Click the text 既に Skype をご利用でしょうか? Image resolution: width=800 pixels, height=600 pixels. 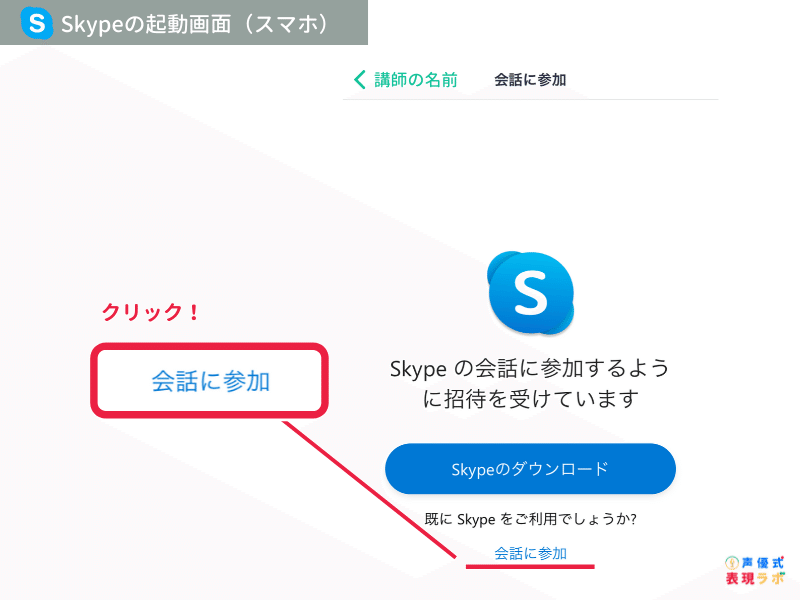point(529,517)
